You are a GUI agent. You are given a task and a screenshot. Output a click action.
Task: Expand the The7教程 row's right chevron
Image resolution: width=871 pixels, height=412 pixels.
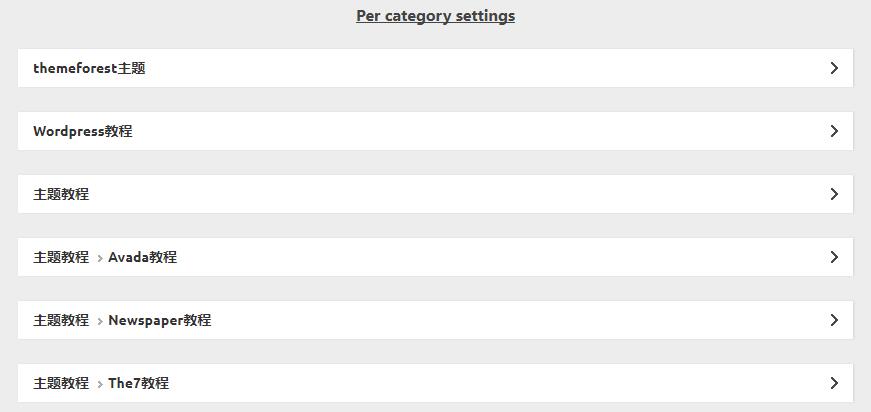point(834,383)
